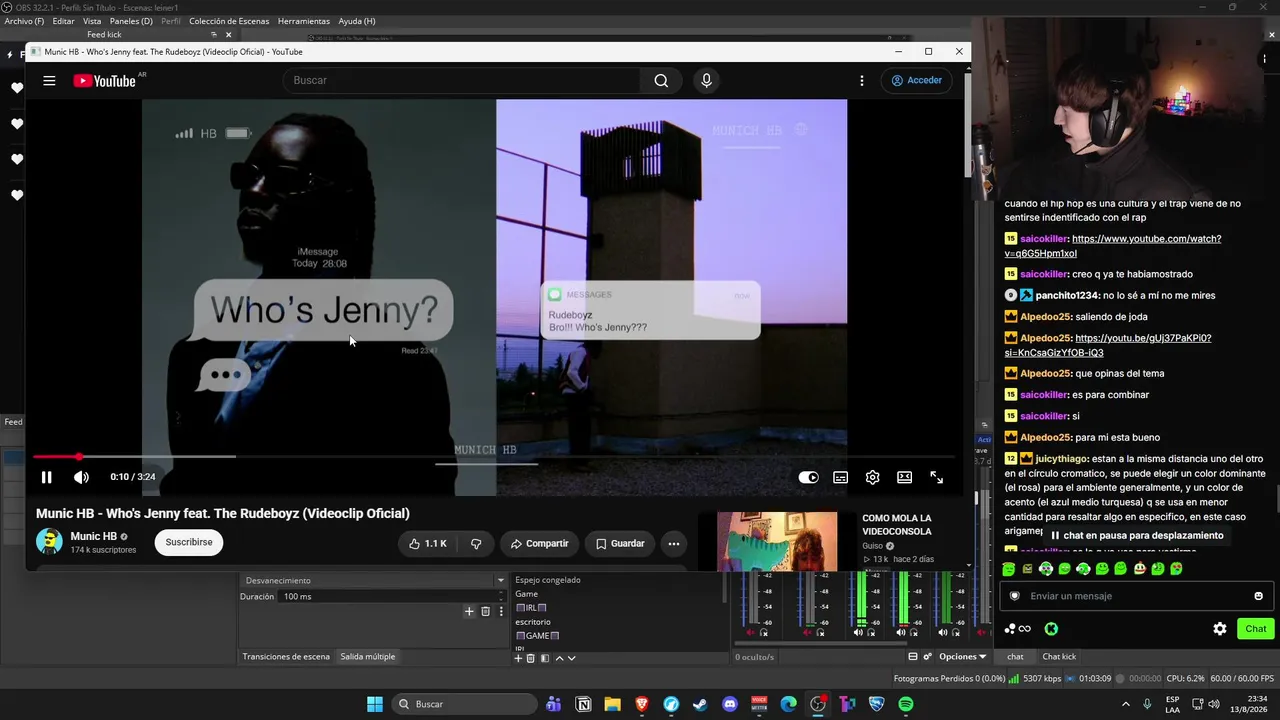The width and height of the screenshot is (1280, 720).
Task: Open the Opciones dropdown in OBS mixer
Action: [x=962, y=656]
